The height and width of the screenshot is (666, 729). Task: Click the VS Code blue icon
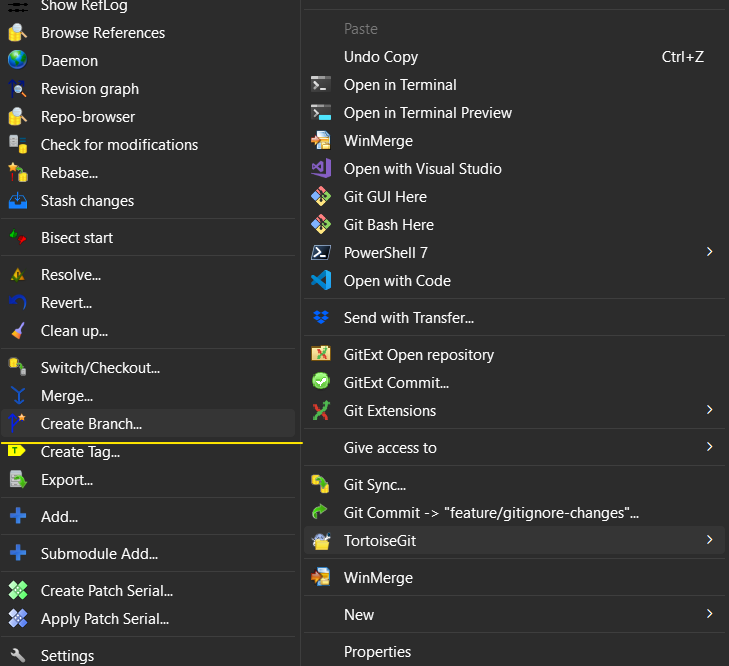[321, 280]
